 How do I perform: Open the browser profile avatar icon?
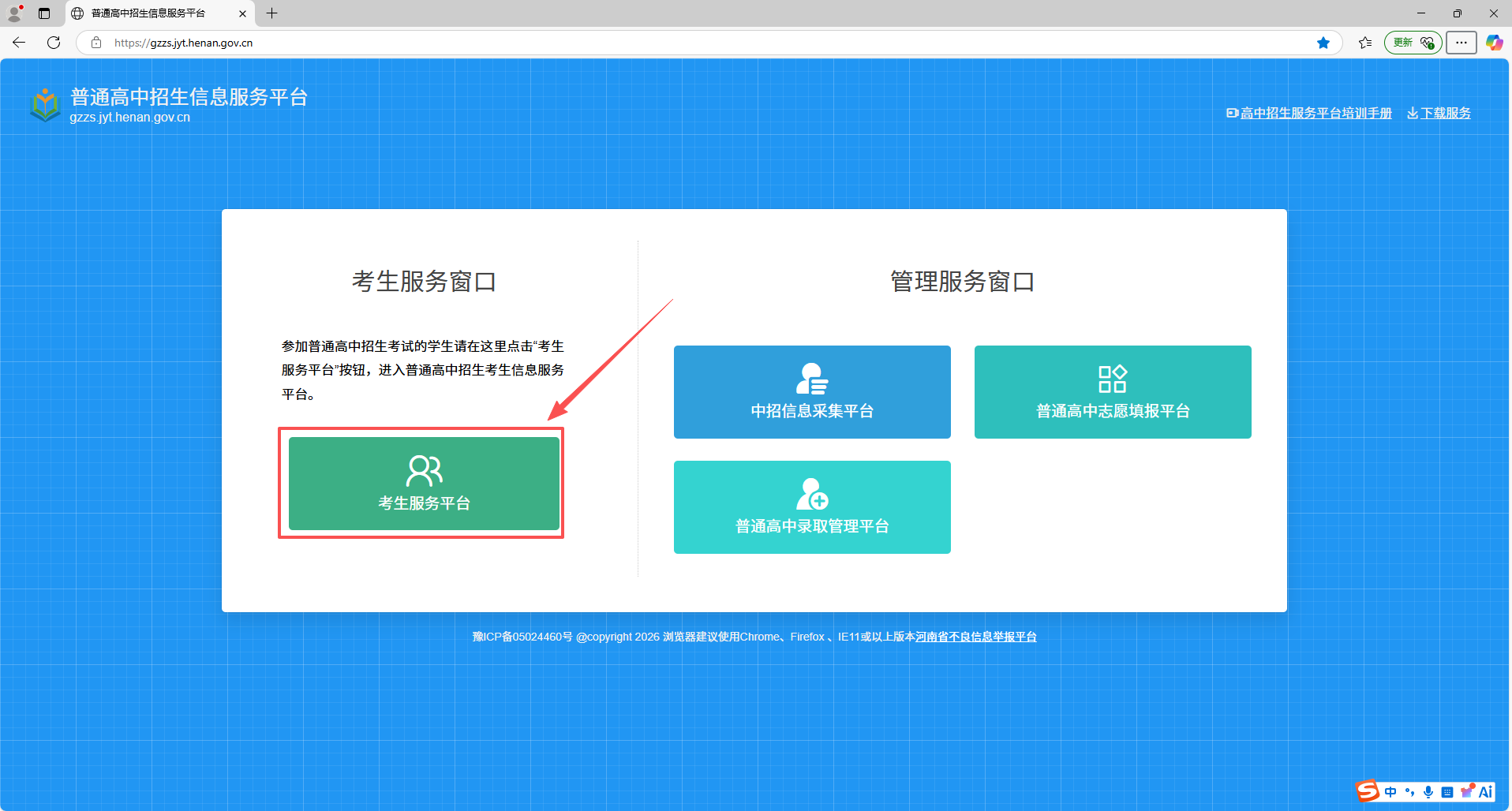click(x=14, y=13)
